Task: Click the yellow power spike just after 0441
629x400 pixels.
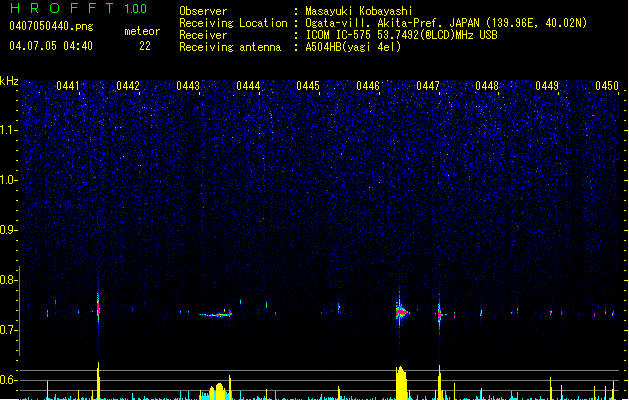Action: pos(98,381)
